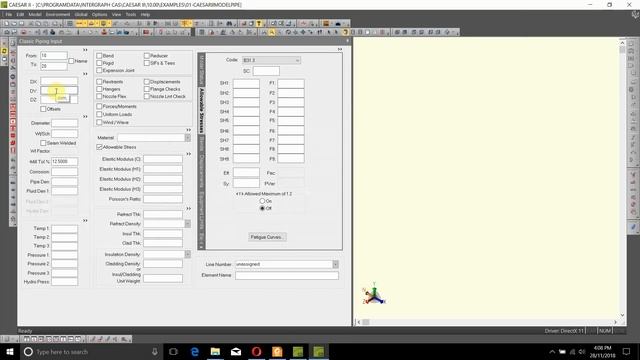640x360 pixels.
Task: Check the Forces/Moments checkbox
Action: [99, 106]
